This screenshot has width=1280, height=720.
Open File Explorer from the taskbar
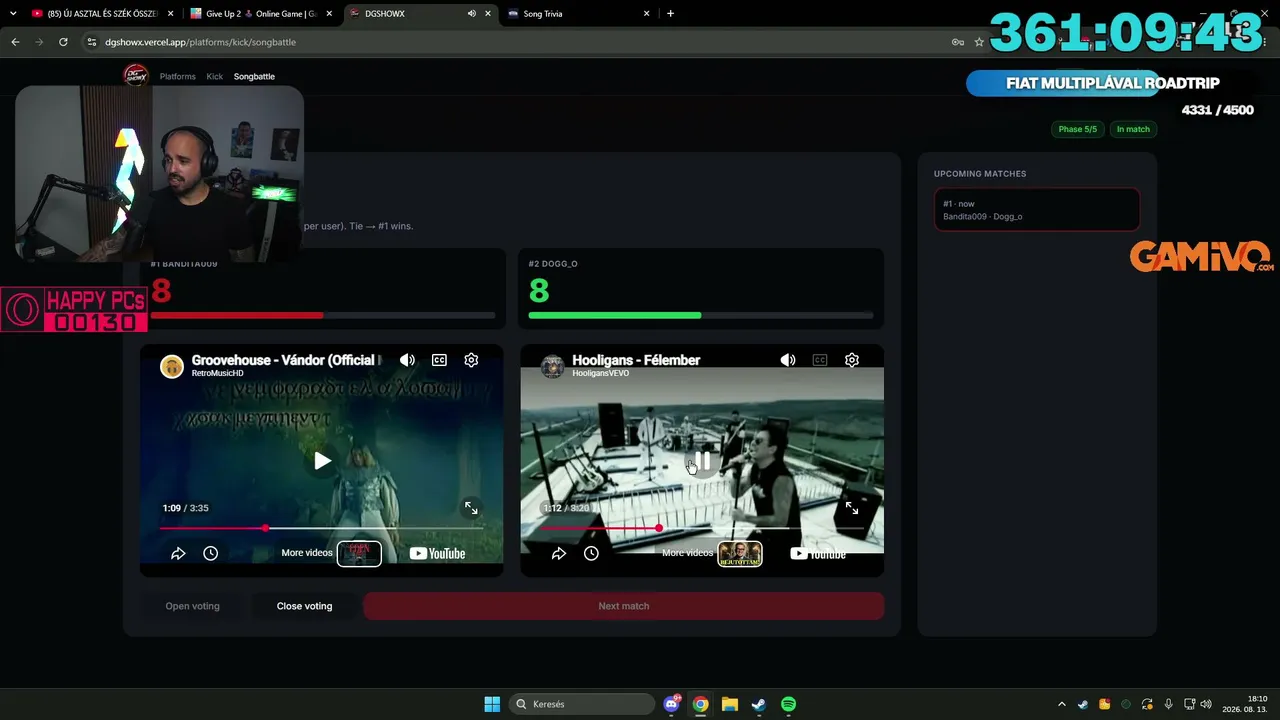point(730,704)
